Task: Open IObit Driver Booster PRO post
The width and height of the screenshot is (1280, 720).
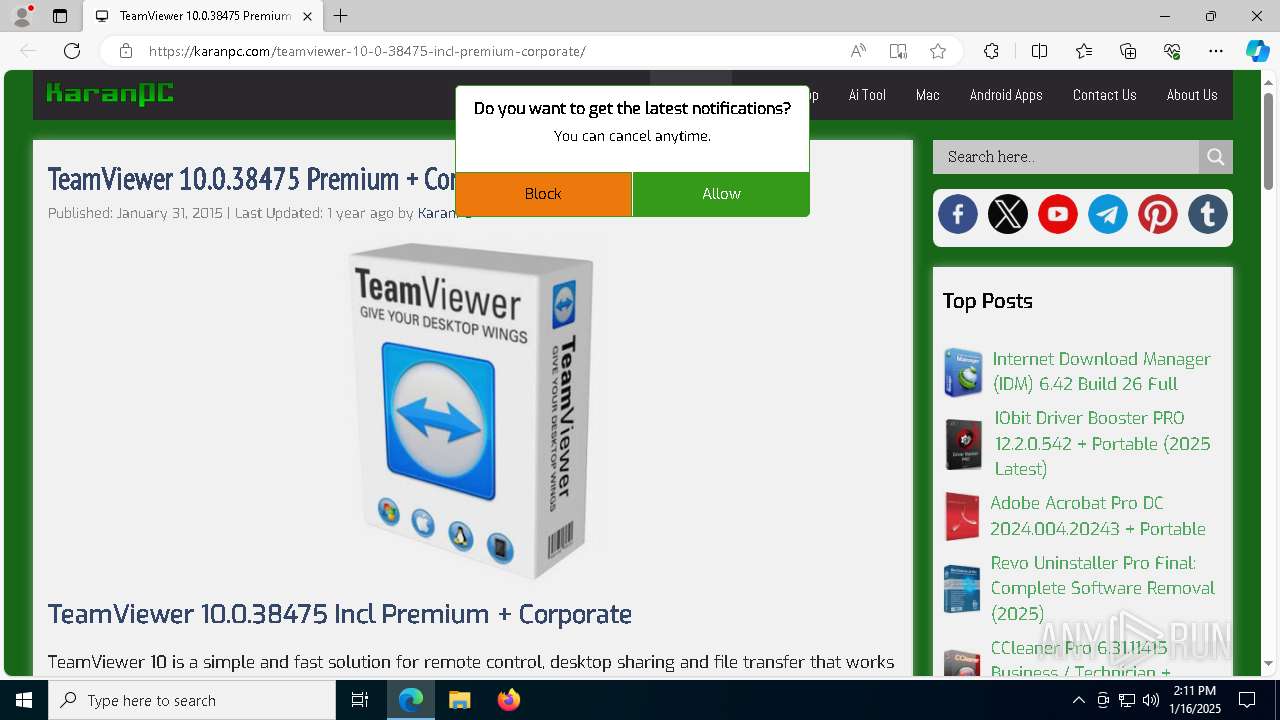Action: coord(1102,443)
